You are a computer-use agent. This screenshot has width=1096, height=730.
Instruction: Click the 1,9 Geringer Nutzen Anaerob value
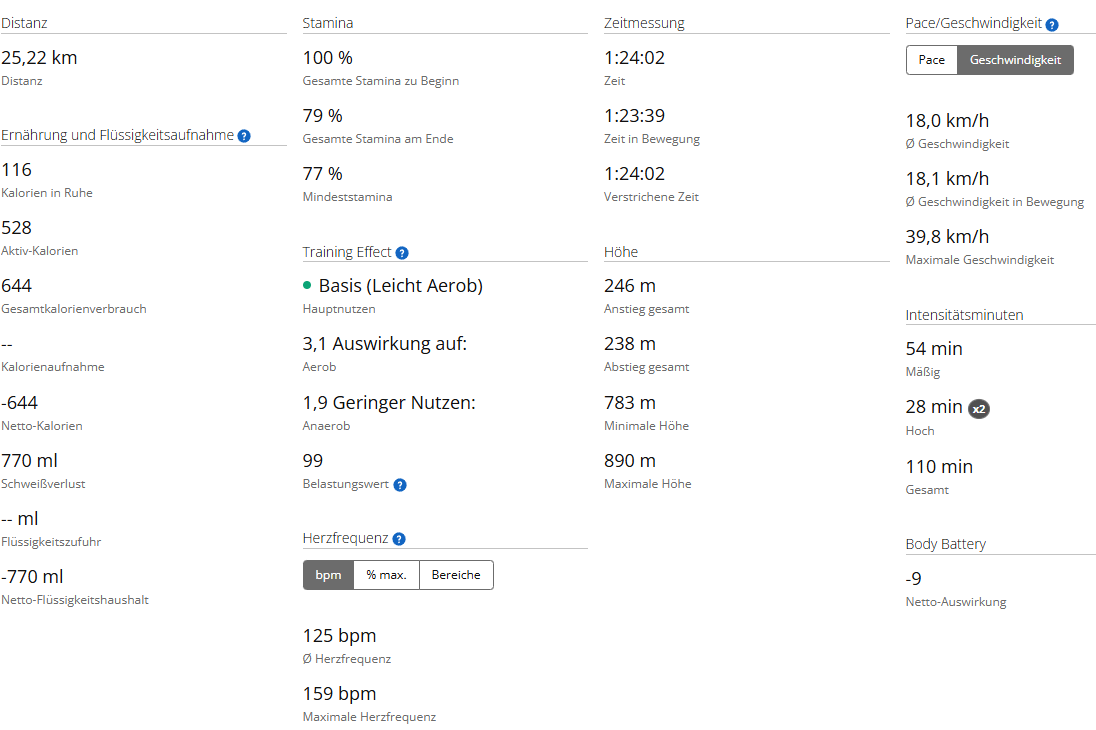[389, 402]
